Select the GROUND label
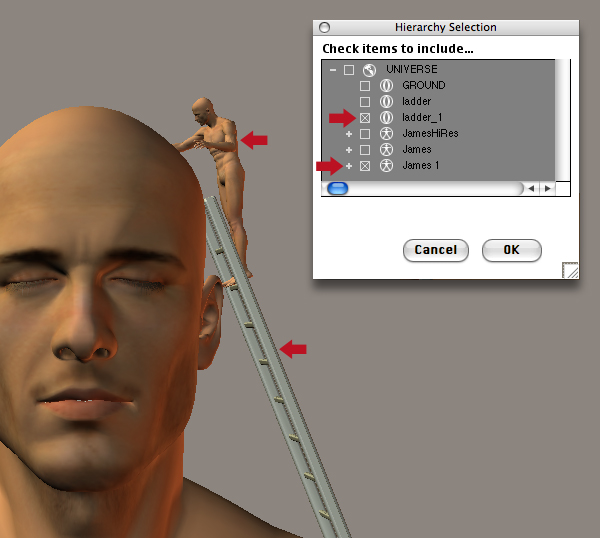Screen dimensions: 600x538 (x=424, y=85)
